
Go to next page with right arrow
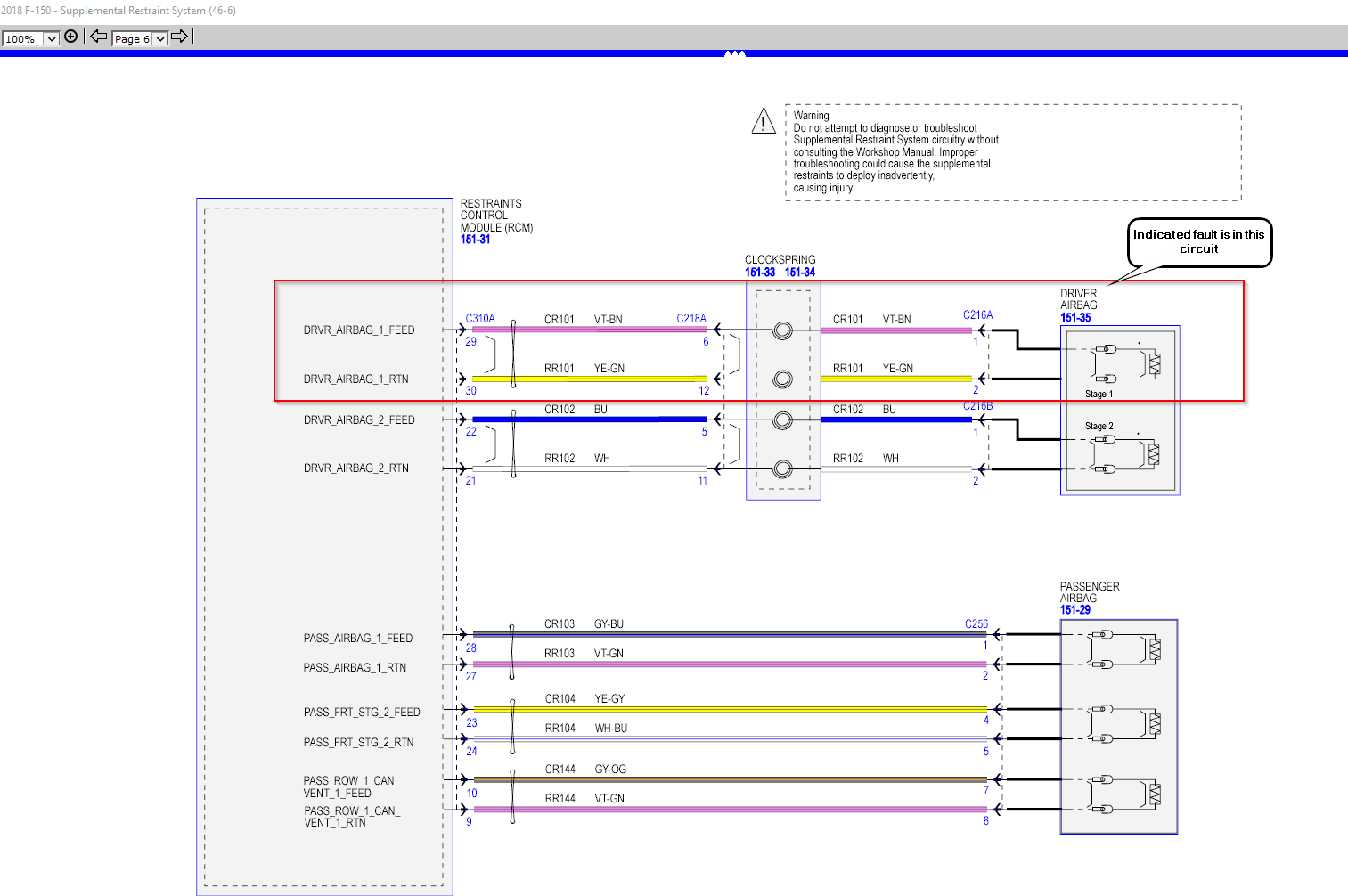click(x=179, y=37)
